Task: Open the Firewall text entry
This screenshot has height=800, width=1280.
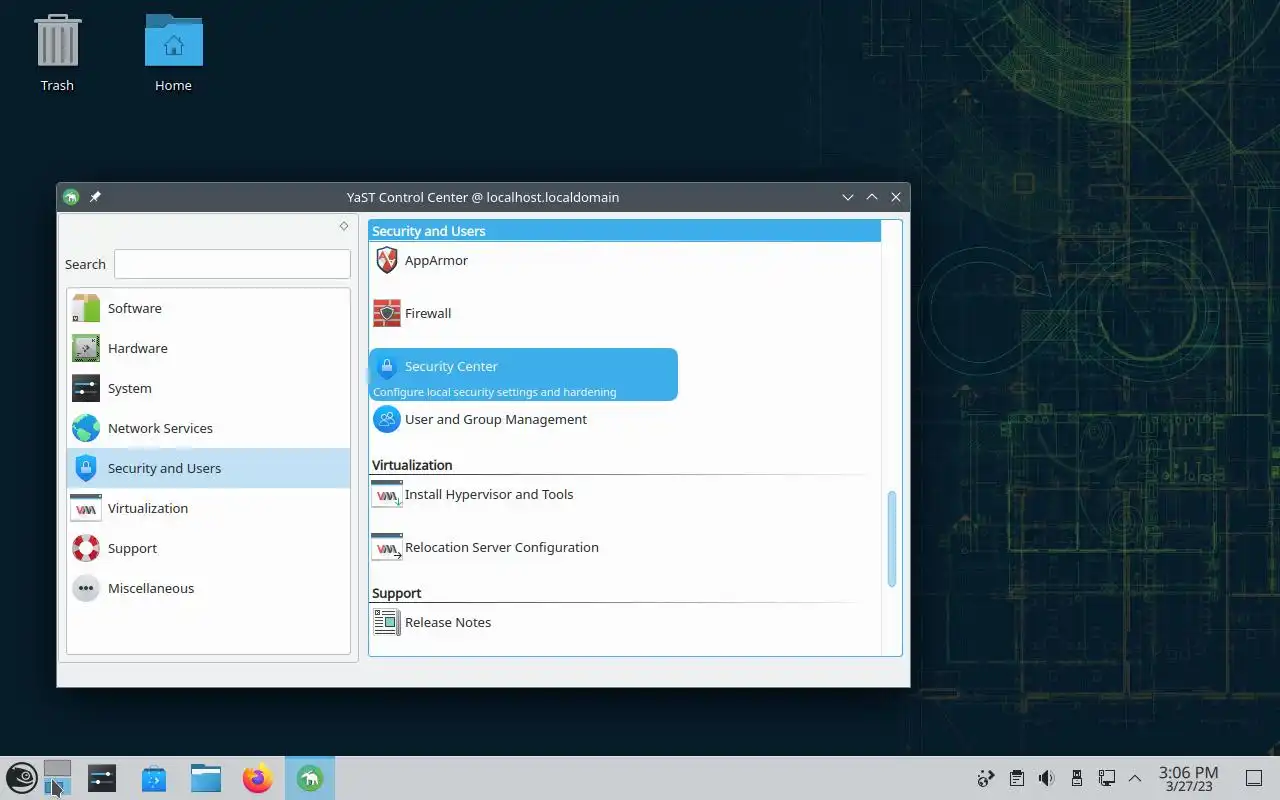Action: click(428, 313)
